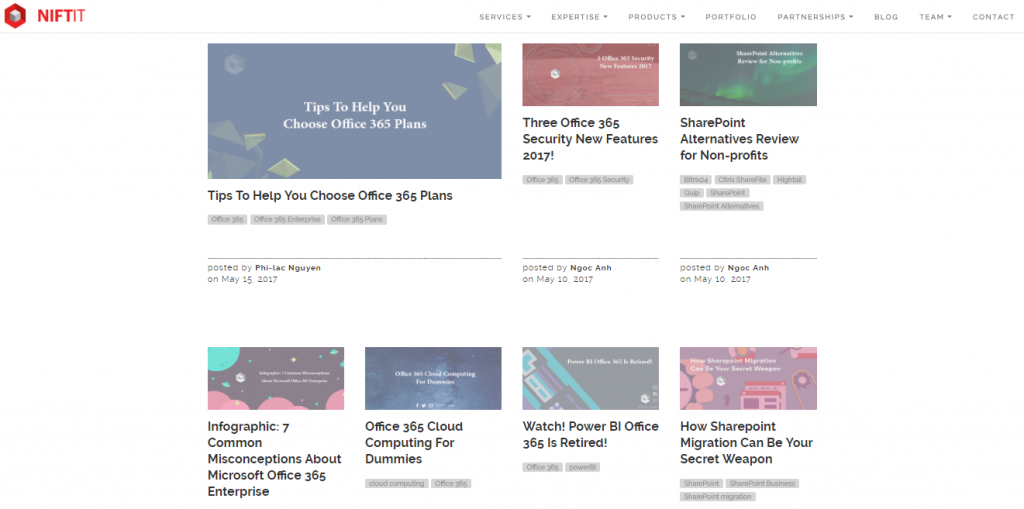Select the Bitrix24 tag

(696, 180)
